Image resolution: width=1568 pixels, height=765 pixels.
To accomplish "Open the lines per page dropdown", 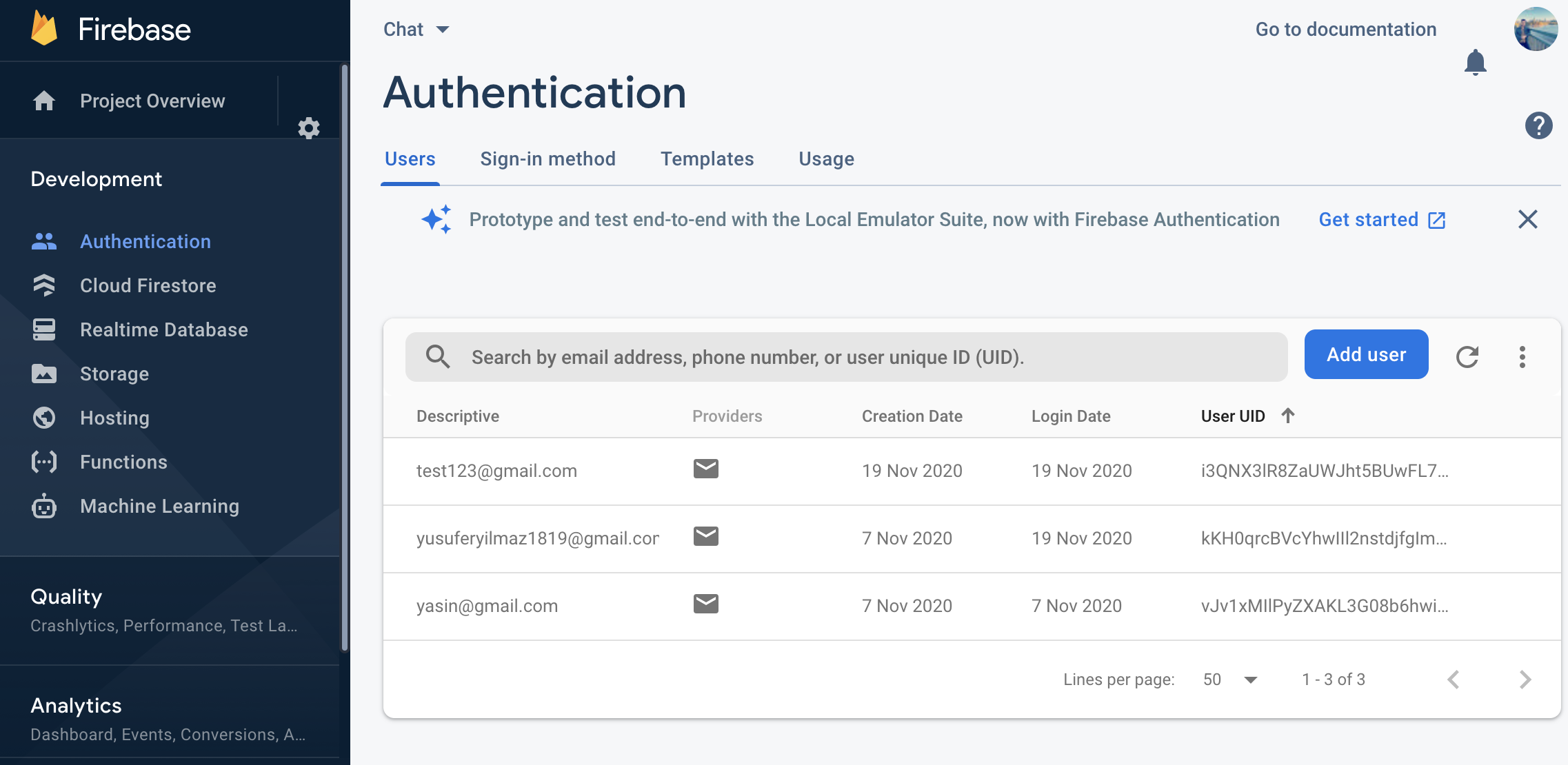I will (x=1232, y=680).
